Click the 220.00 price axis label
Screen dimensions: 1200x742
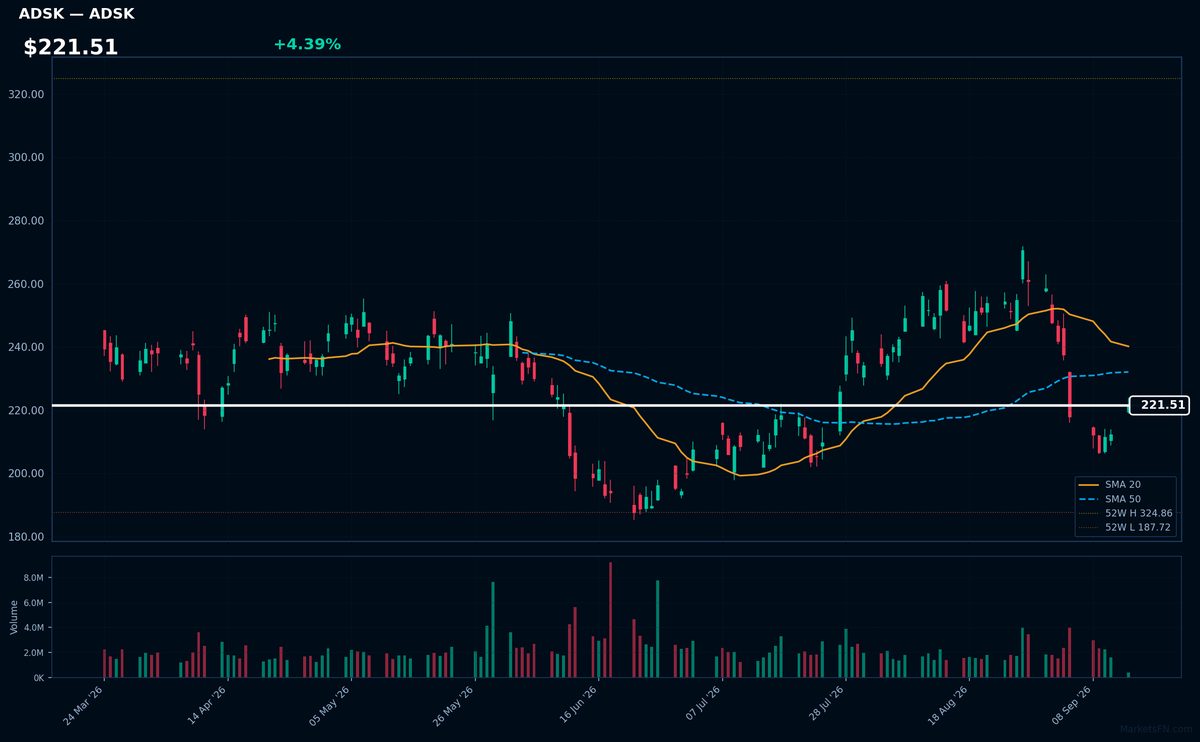point(26,410)
